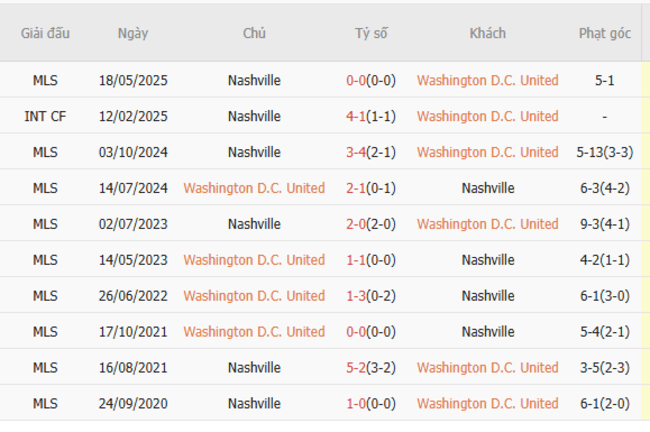Open Washington D.C. United in 18/05/2025 row
This screenshot has width=650, height=432.
coord(487,80)
